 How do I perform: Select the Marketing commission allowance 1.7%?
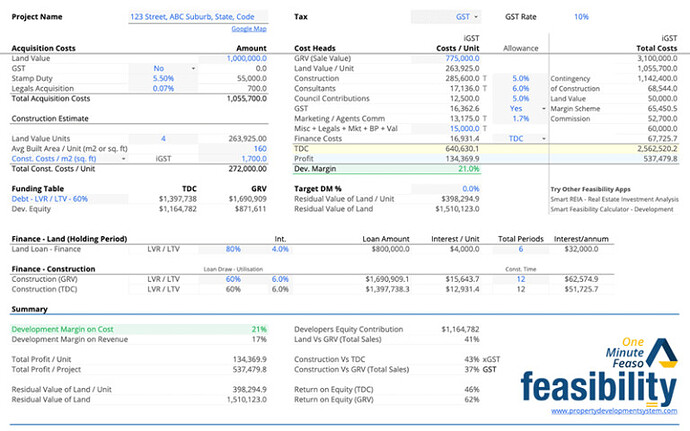521,118
